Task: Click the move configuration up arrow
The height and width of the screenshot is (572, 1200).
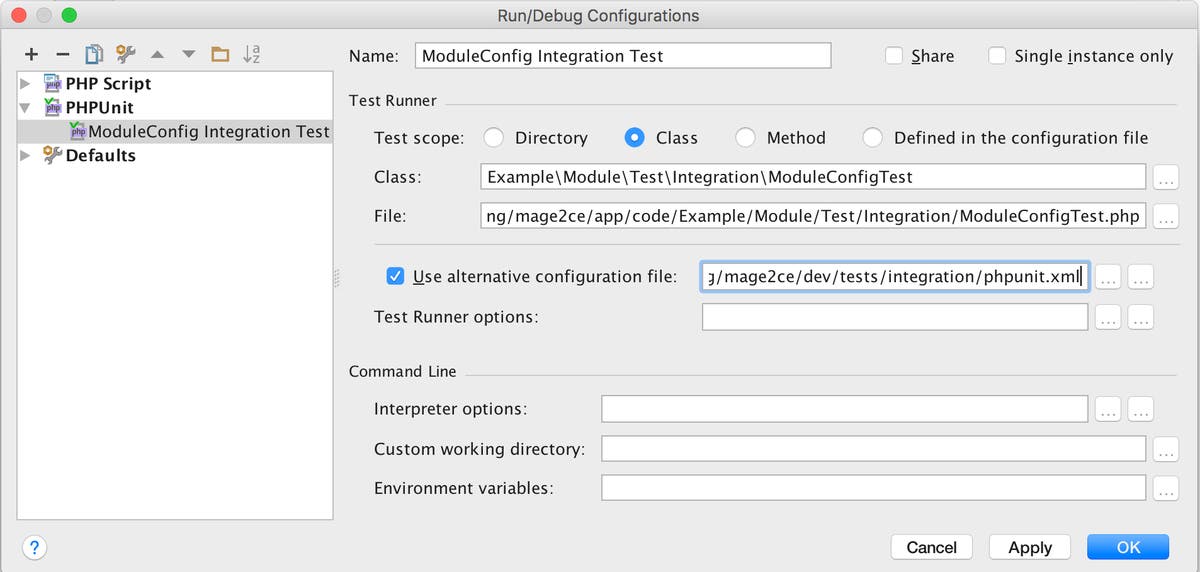Action: 157,54
